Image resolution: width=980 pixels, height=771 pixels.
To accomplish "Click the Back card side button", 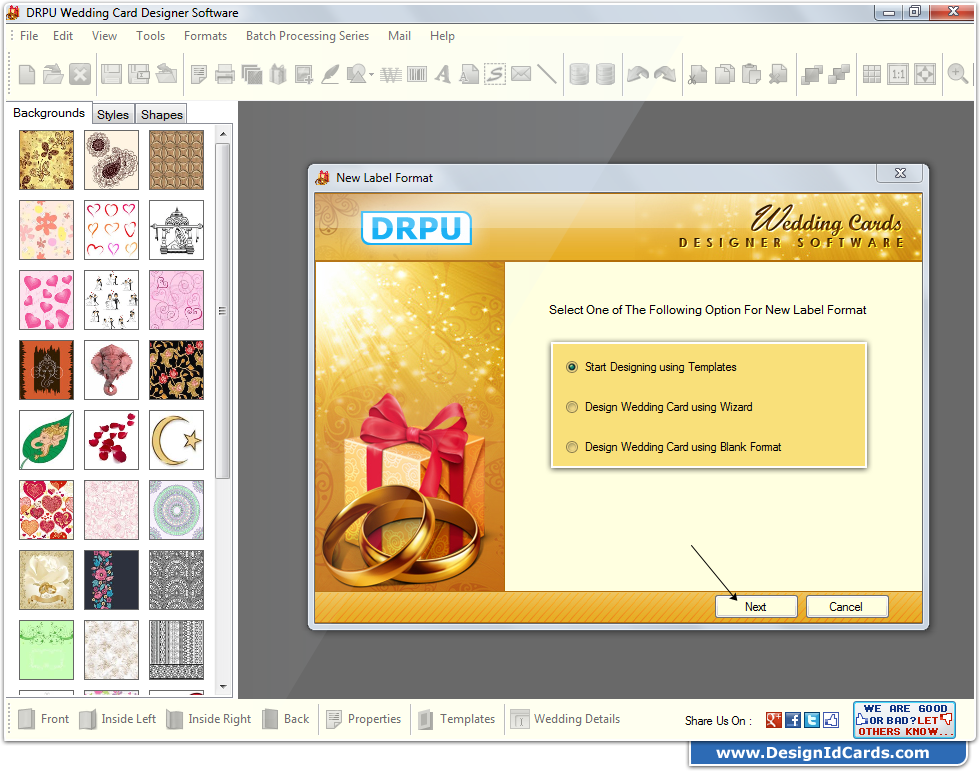I will [286, 719].
